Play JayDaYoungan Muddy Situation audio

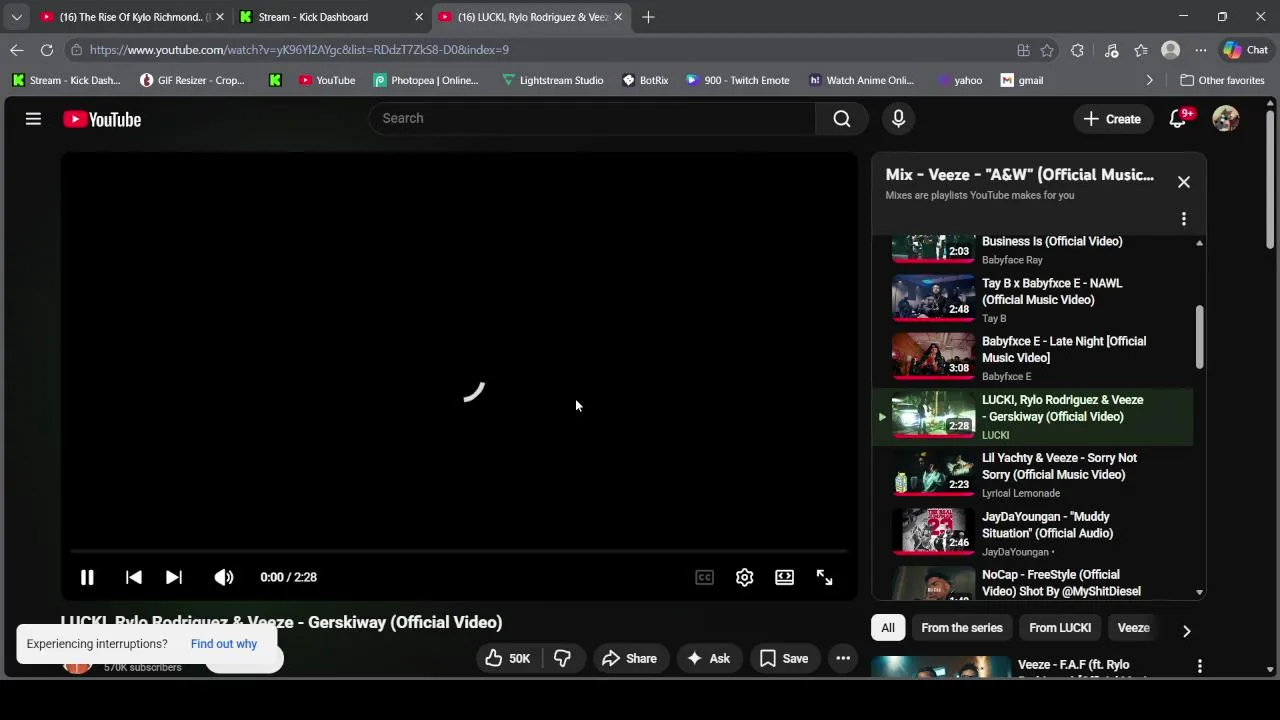pos(1032,533)
